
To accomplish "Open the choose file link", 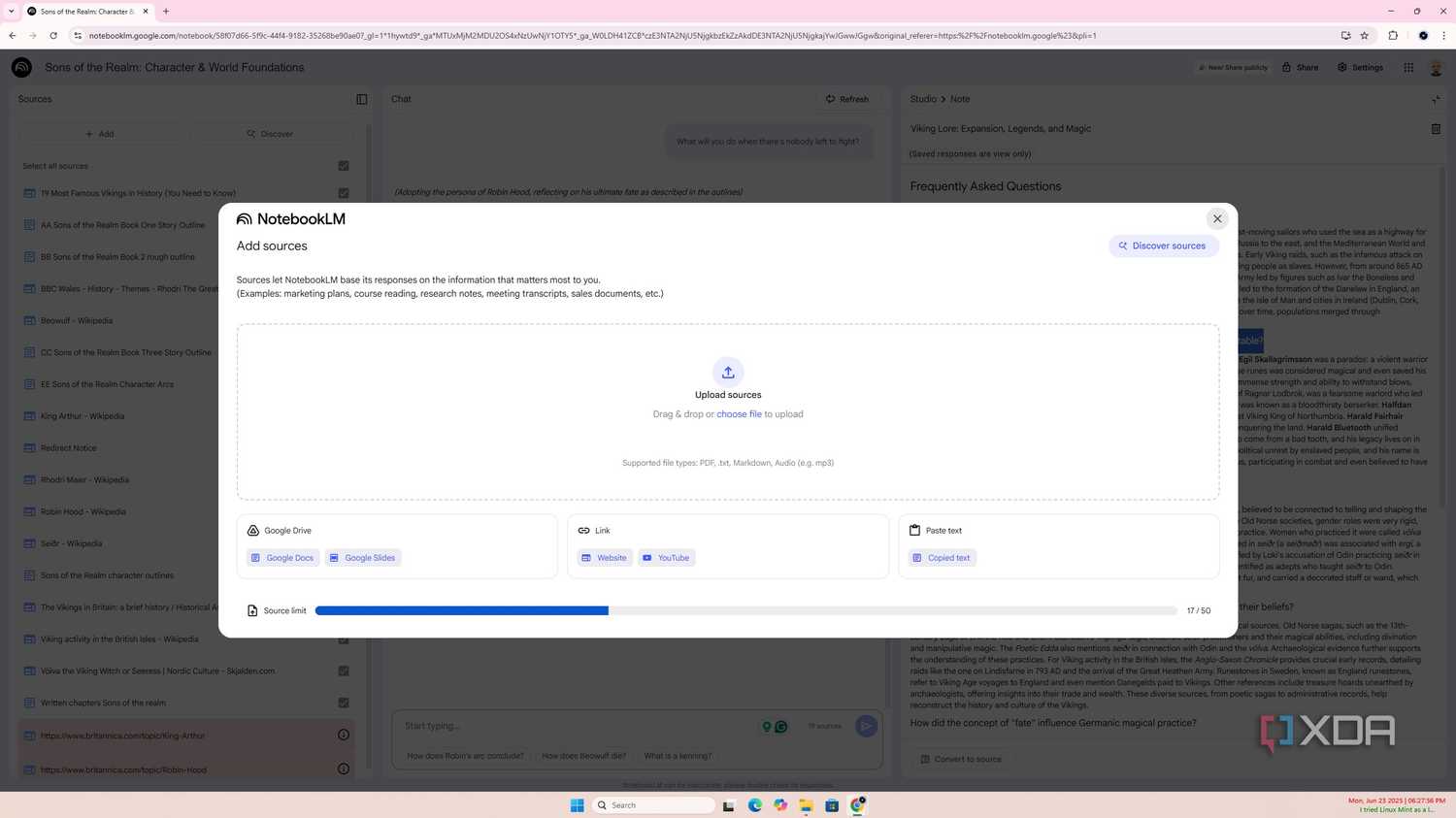I will point(739,414).
